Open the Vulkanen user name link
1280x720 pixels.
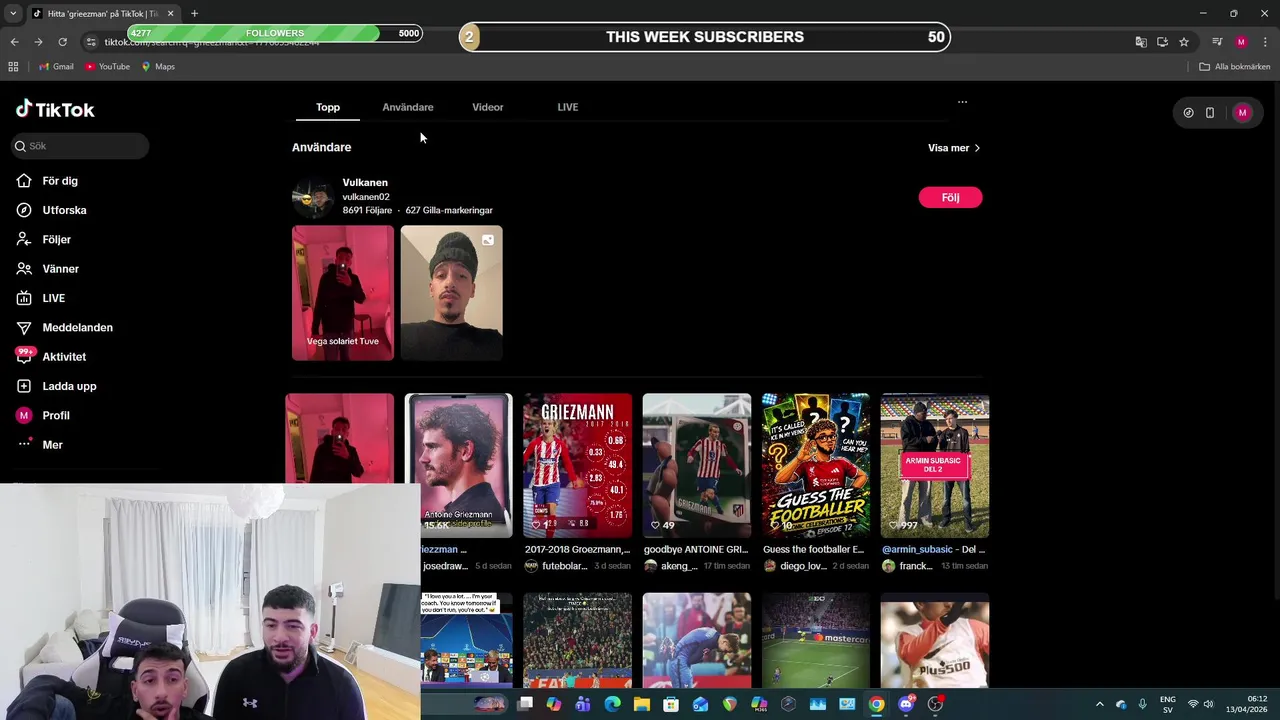click(365, 183)
